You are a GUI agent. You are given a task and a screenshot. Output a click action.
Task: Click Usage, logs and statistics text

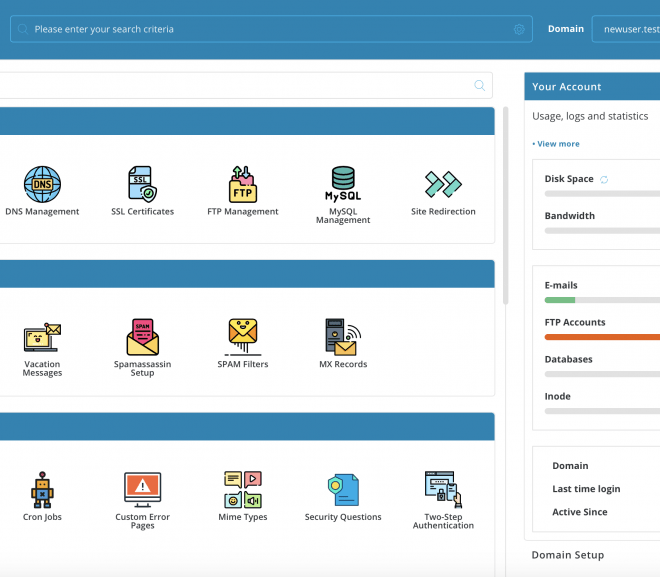click(590, 116)
